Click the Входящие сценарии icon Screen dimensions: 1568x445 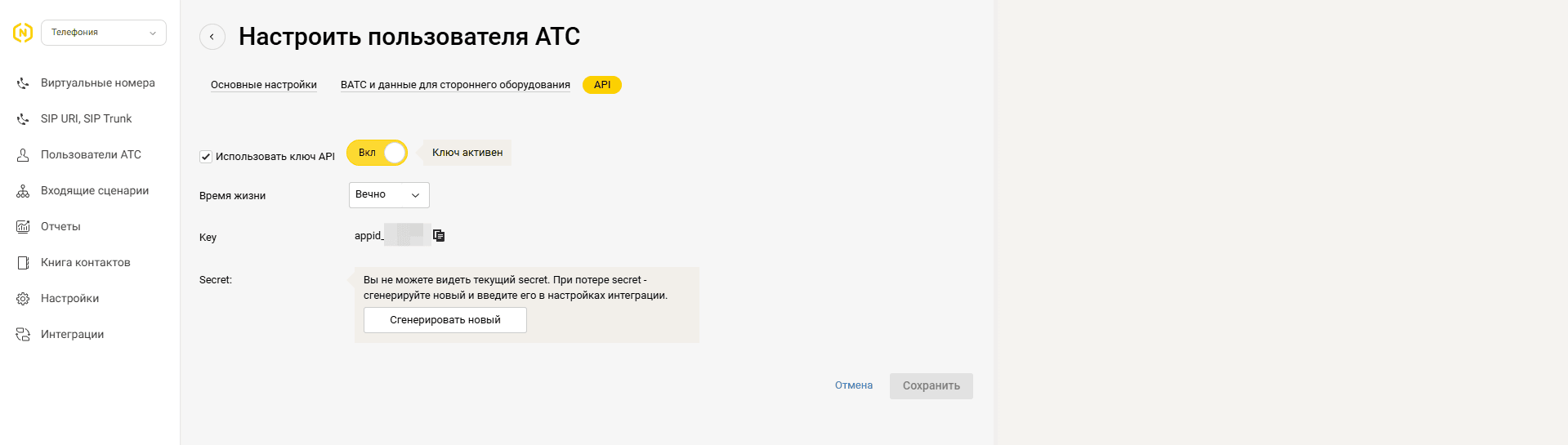(x=23, y=191)
